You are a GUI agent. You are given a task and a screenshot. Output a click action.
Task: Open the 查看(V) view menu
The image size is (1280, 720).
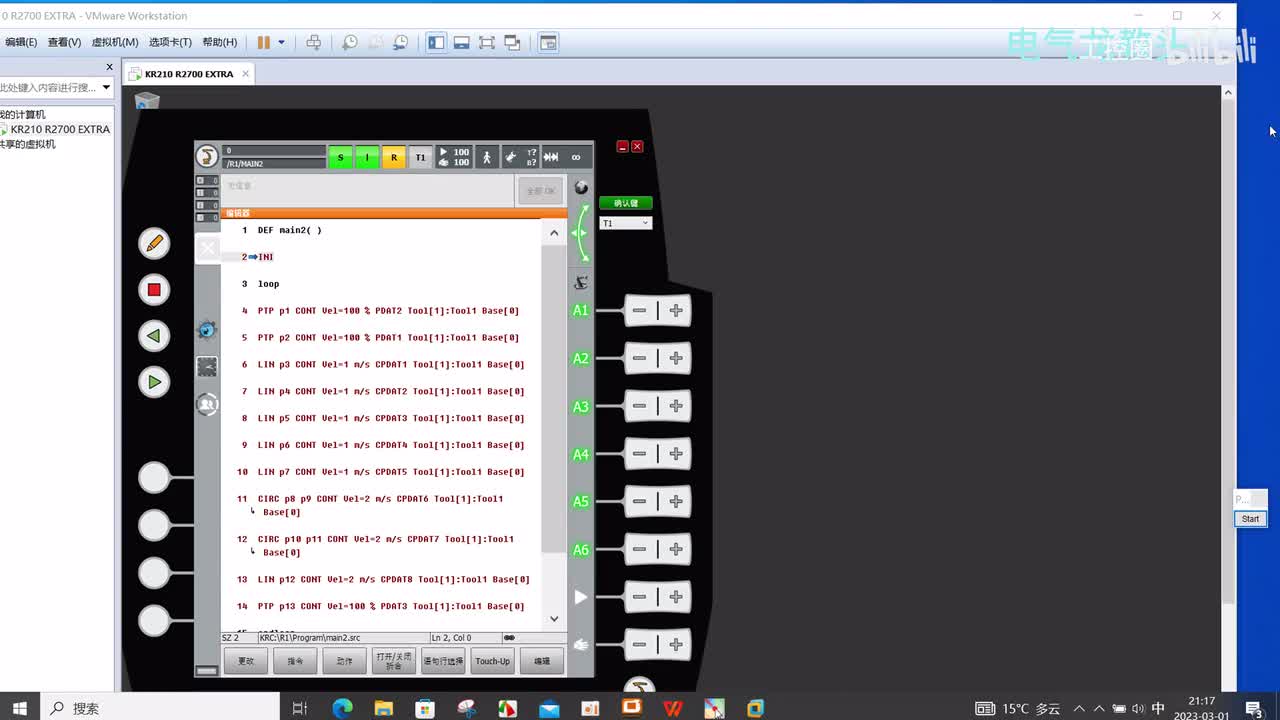64,42
